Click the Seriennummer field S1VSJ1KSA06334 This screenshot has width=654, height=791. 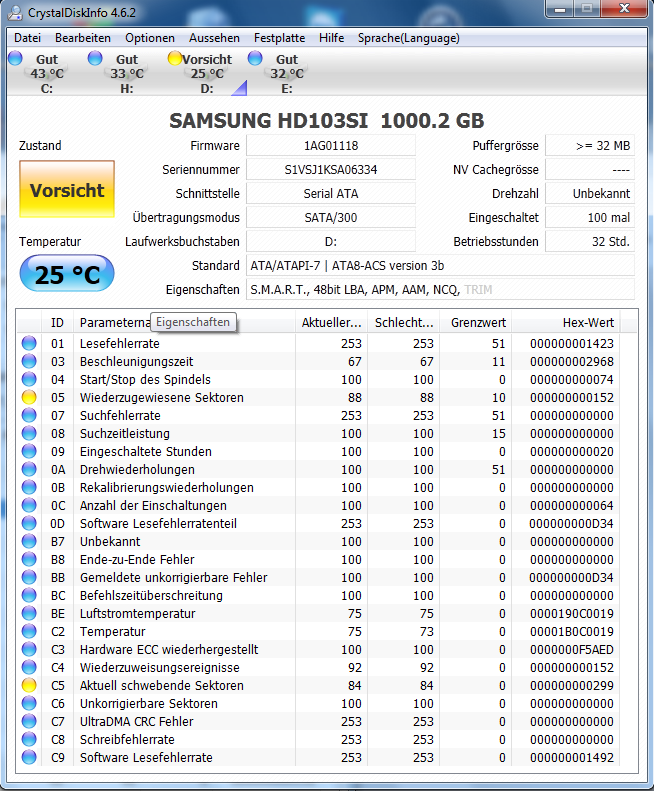331,170
